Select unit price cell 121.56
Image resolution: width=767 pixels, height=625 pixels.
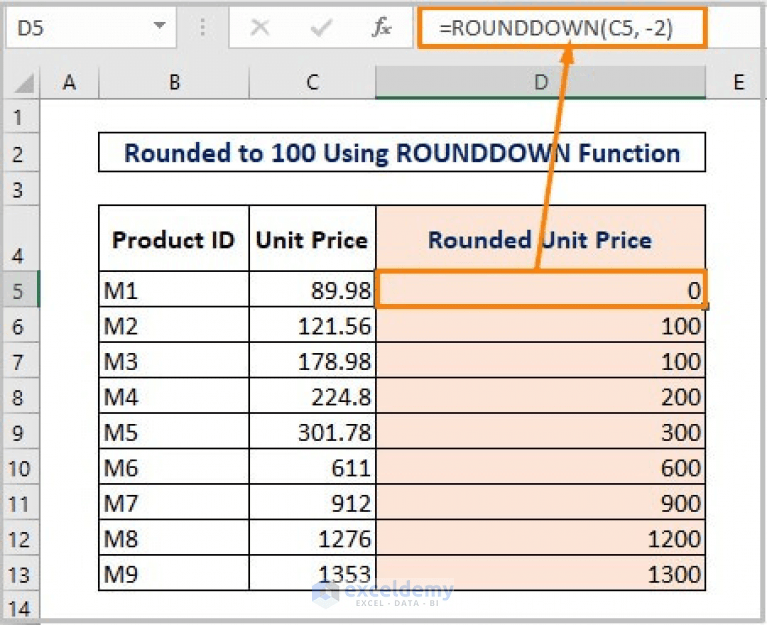(x=313, y=325)
